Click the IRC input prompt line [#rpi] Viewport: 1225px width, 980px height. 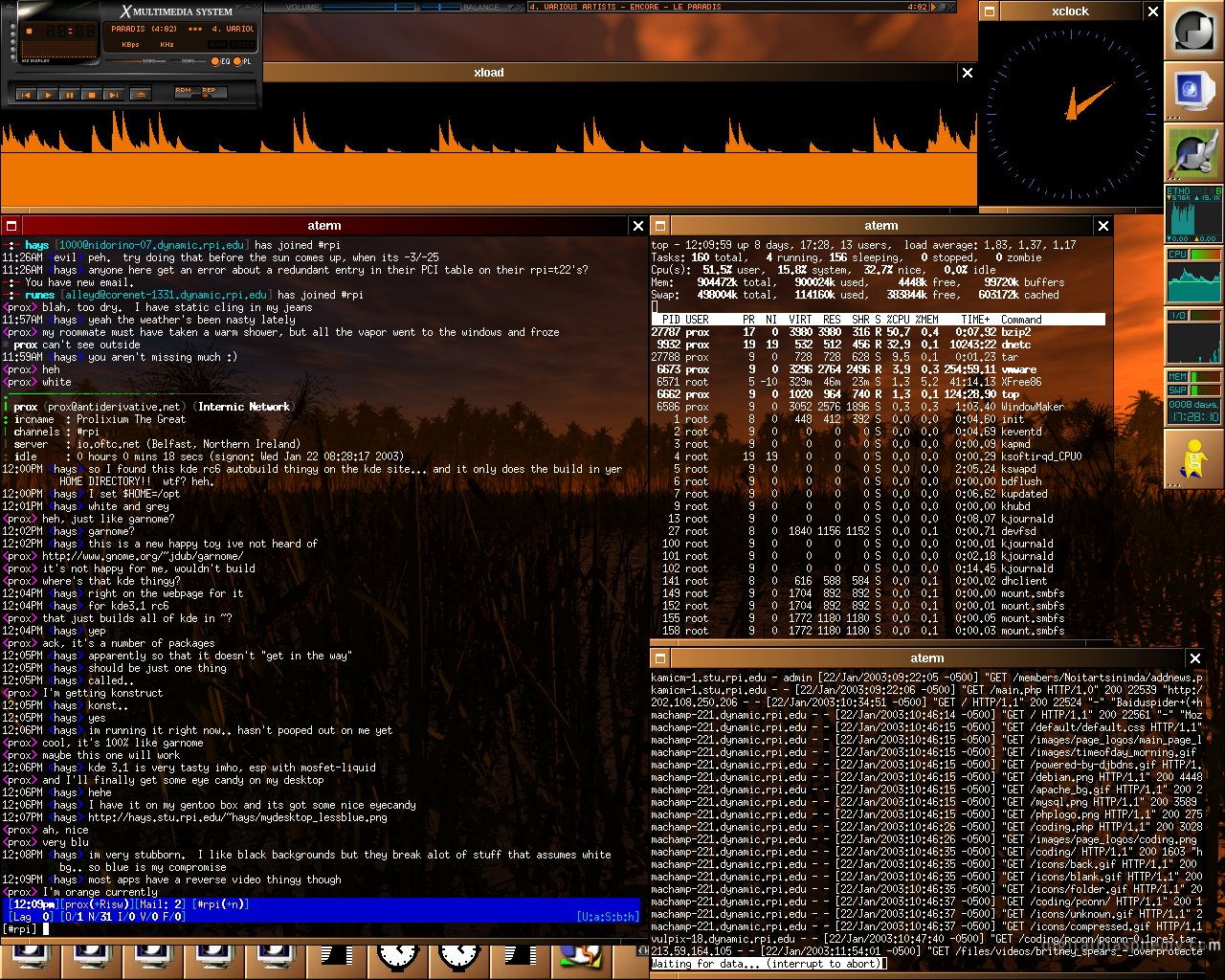tap(320, 929)
